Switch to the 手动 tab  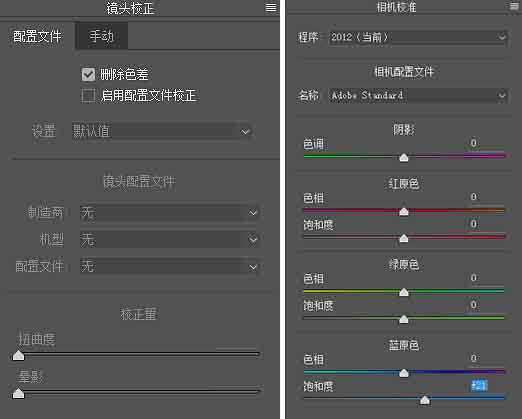101,36
